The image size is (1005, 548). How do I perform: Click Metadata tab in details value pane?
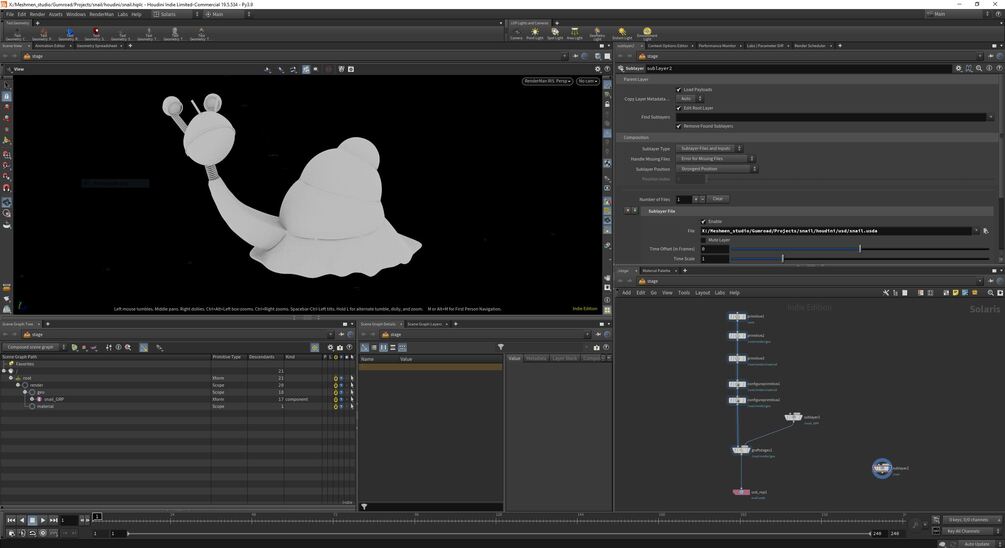point(536,358)
